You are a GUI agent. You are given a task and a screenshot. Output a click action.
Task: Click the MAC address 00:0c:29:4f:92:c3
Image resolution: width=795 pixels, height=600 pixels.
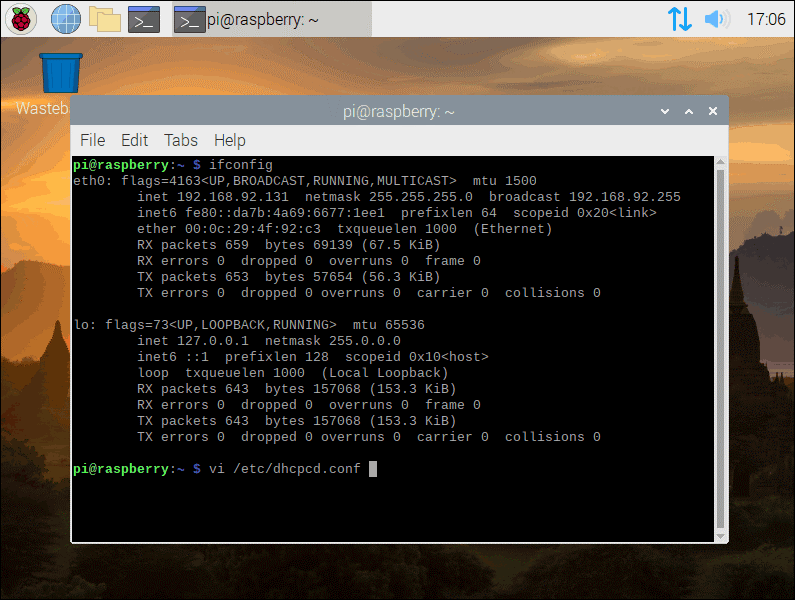[x=252, y=229]
